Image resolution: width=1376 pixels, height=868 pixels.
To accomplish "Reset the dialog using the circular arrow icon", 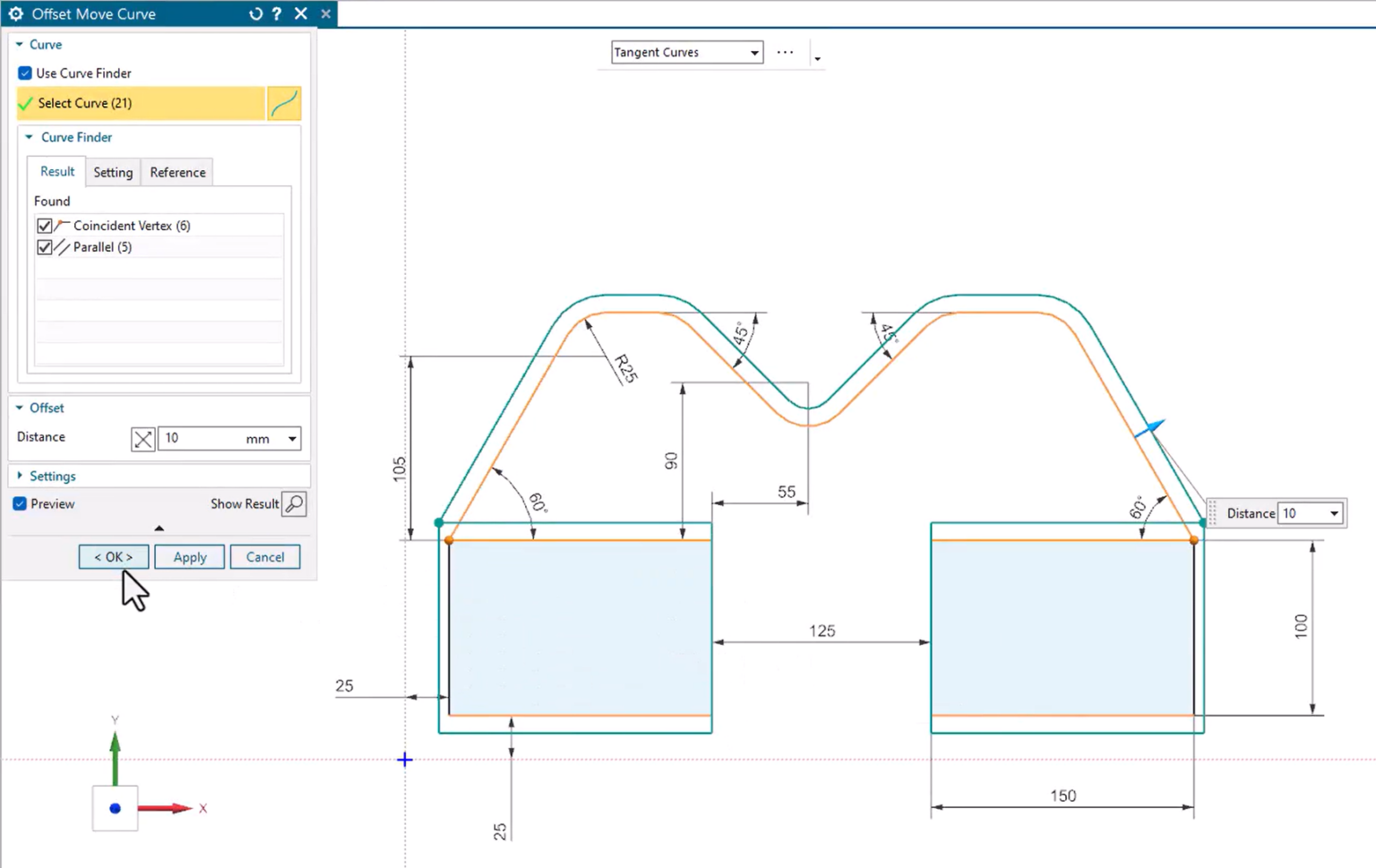I will pyautogui.click(x=255, y=13).
